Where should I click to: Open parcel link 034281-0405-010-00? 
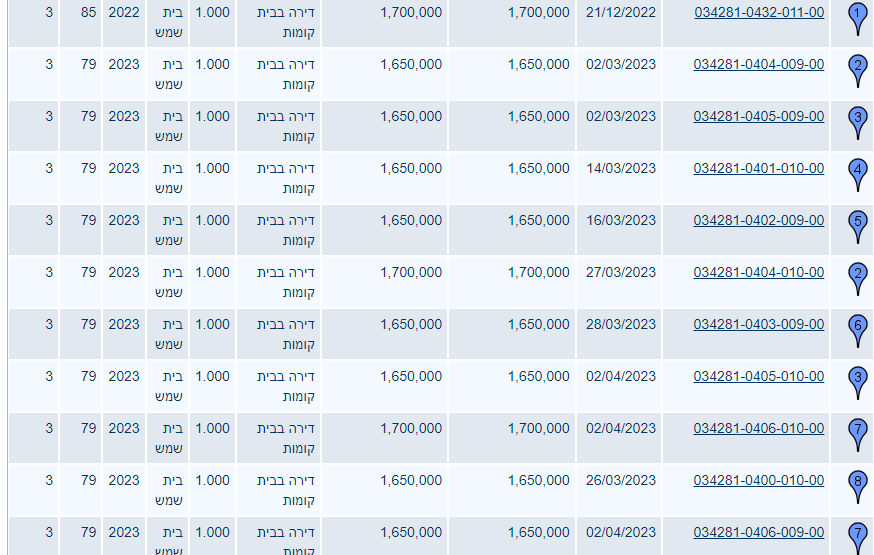pyautogui.click(x=759, y=376)
